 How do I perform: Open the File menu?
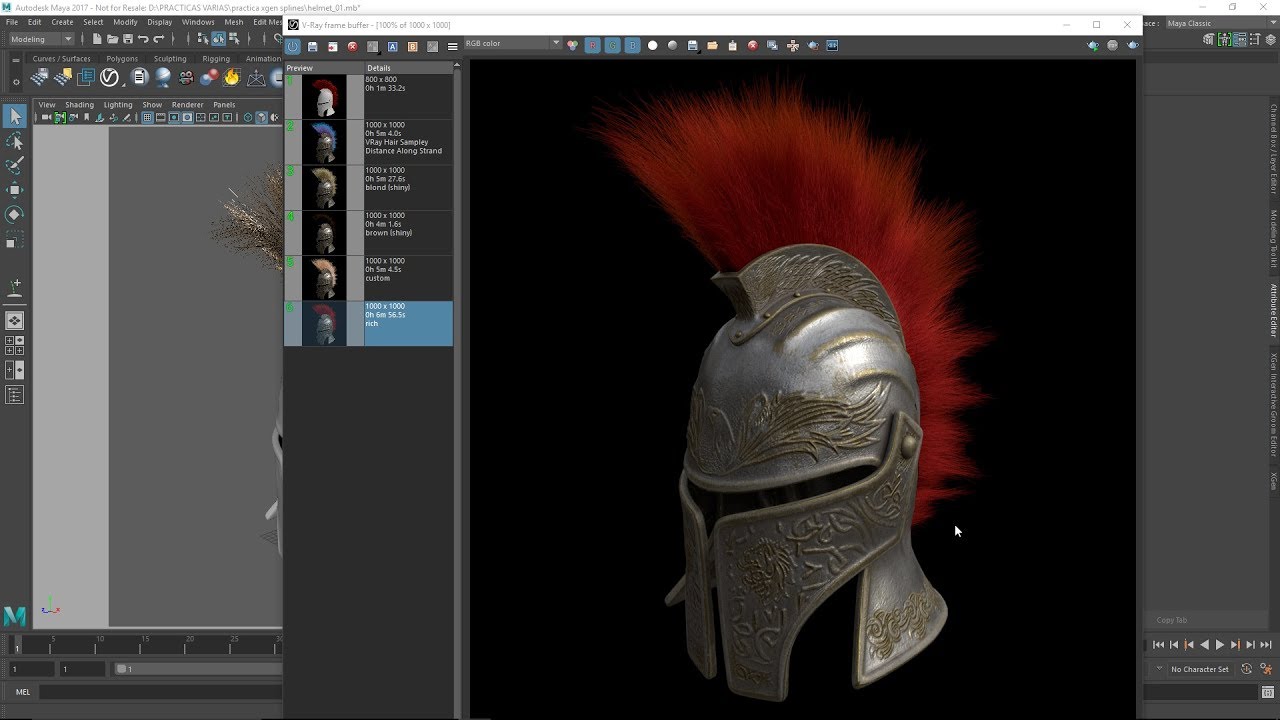click(12, 22)
